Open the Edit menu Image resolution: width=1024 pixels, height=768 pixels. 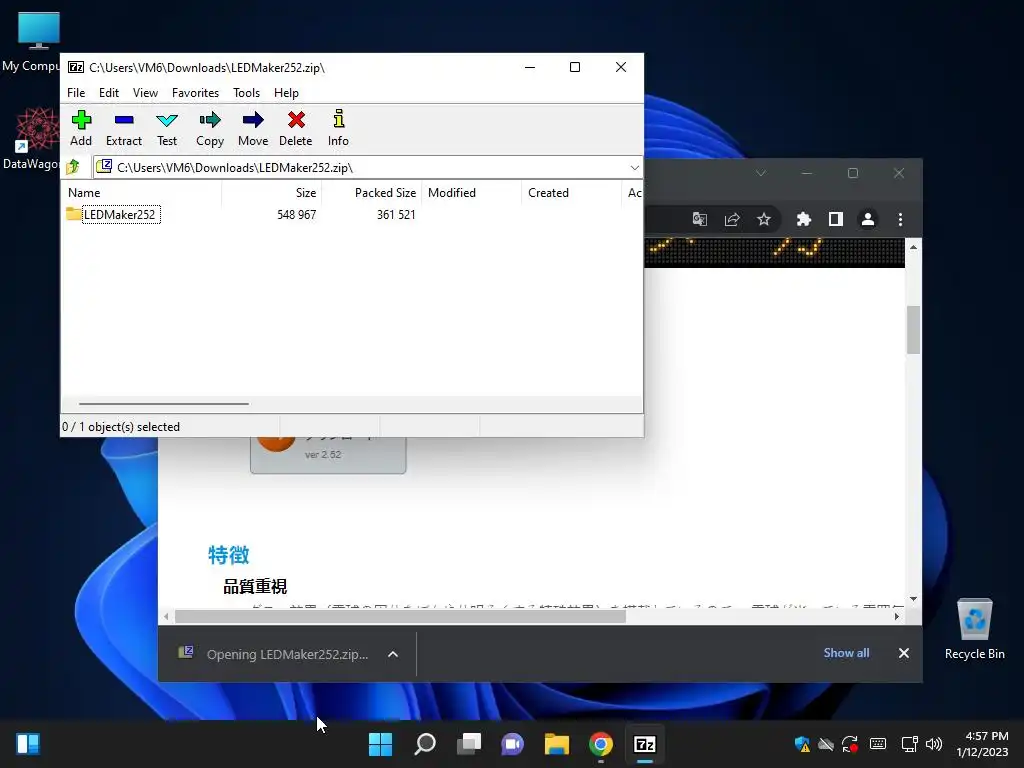108,93
